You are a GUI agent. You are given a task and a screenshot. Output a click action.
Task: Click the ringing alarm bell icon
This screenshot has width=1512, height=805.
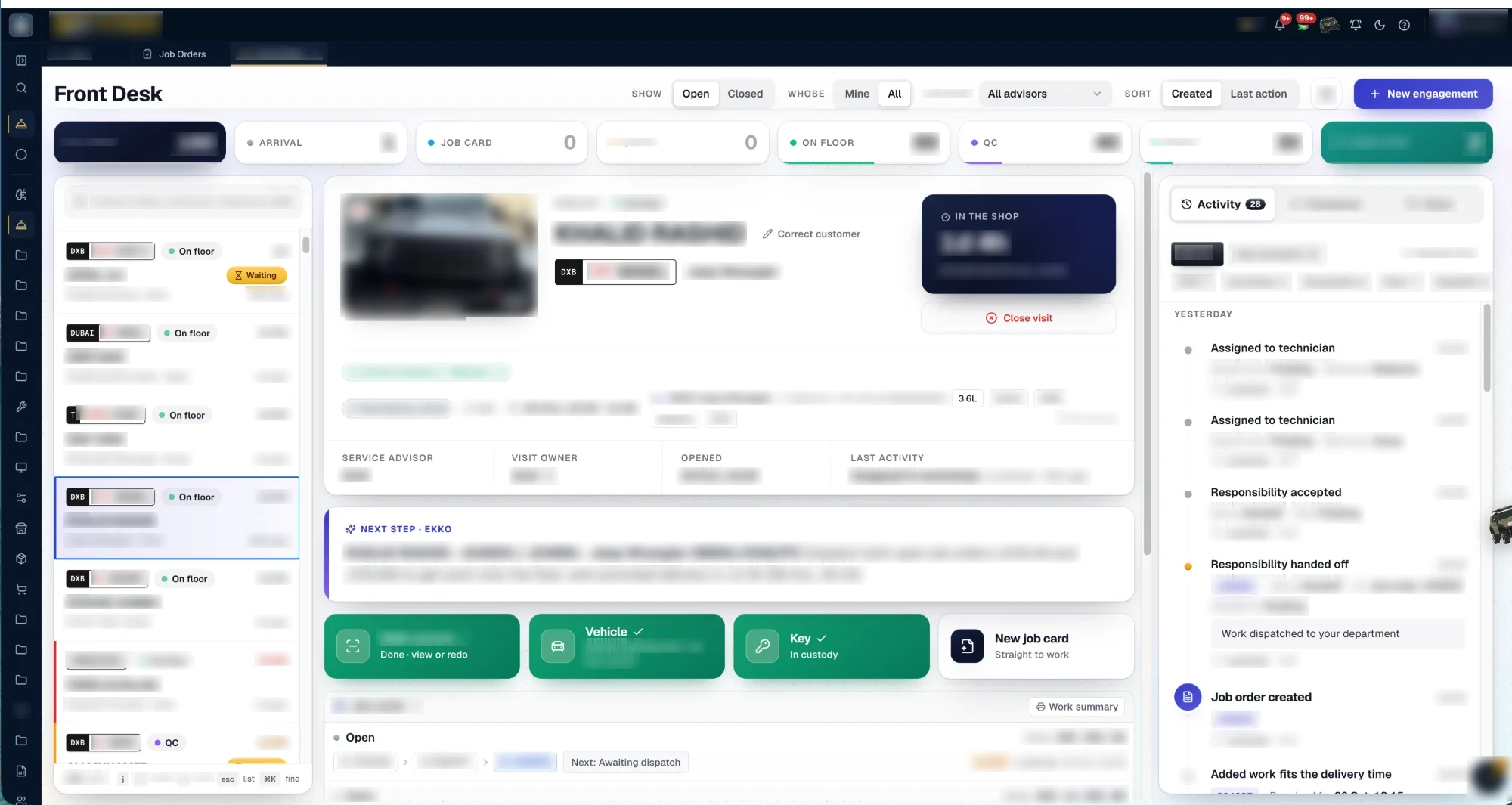(x=1356, y=25)
